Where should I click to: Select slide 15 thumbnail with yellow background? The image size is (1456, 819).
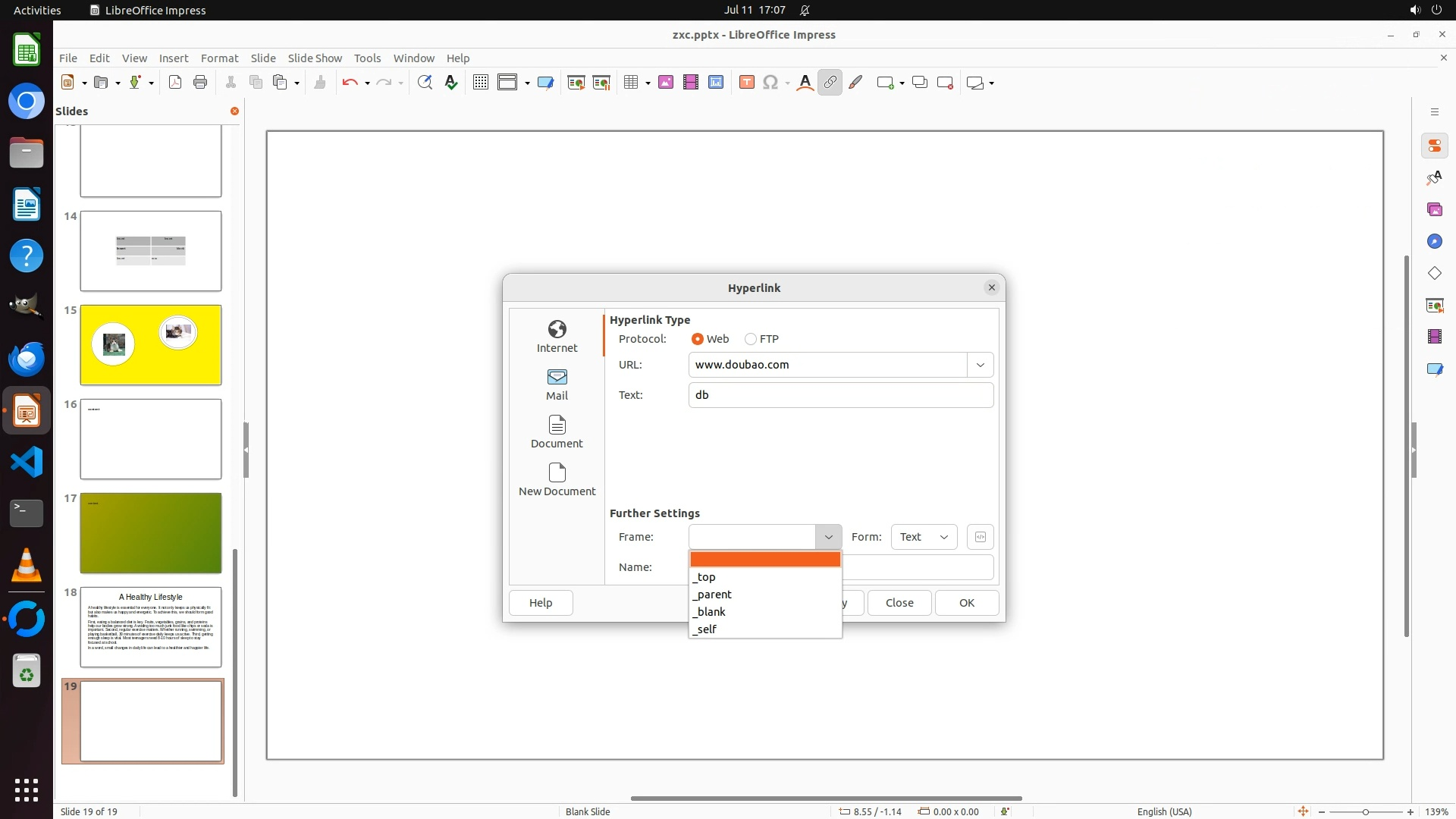pyautogui.click(x=151, y=345)
